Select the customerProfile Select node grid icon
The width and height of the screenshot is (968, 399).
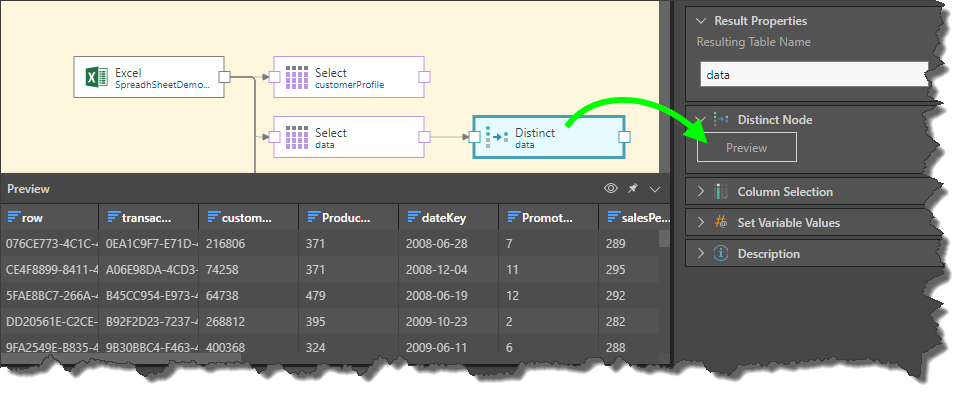pos(296,78)
